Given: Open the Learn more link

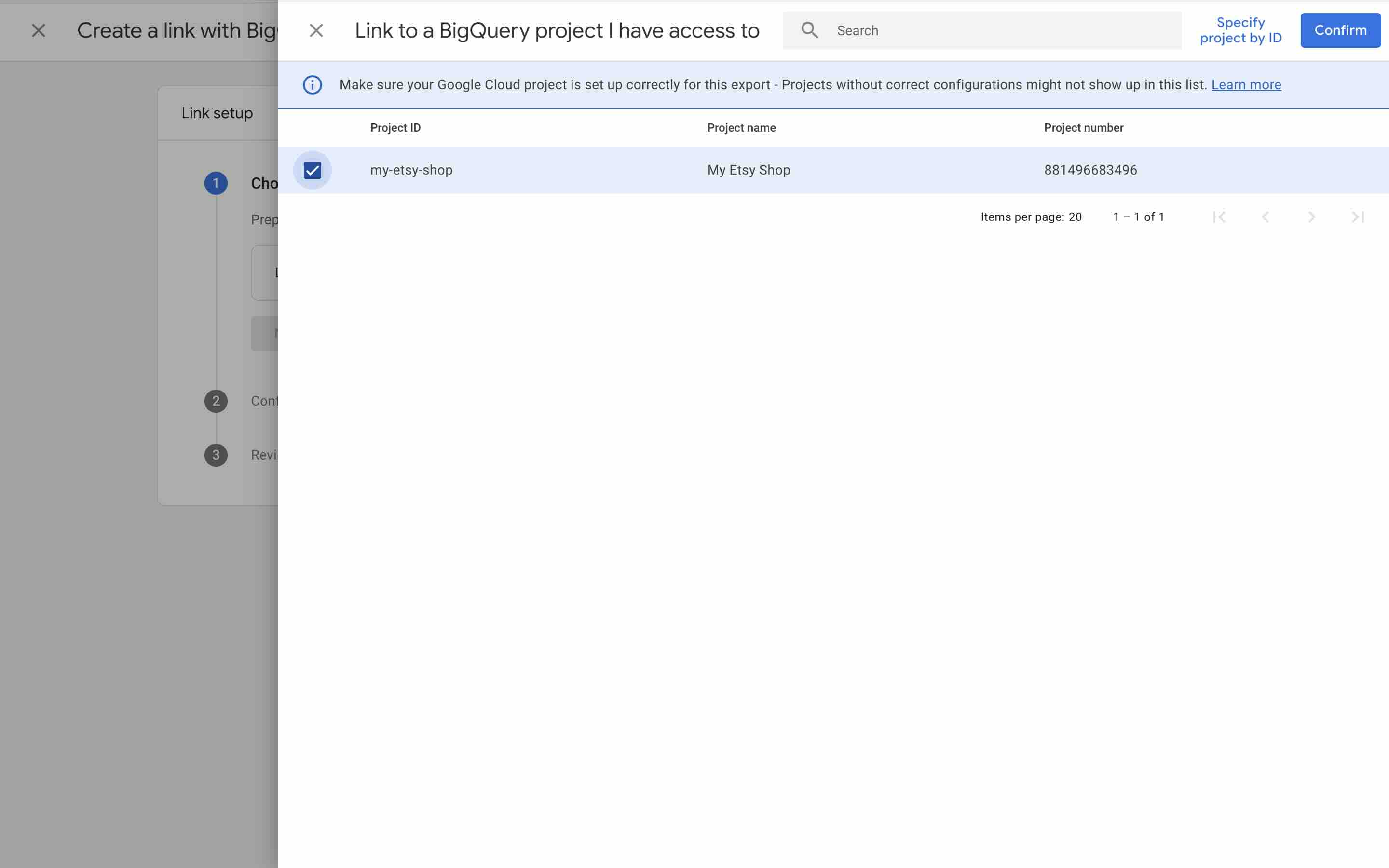Looking at the screenshot, I should coord(1245,84).
